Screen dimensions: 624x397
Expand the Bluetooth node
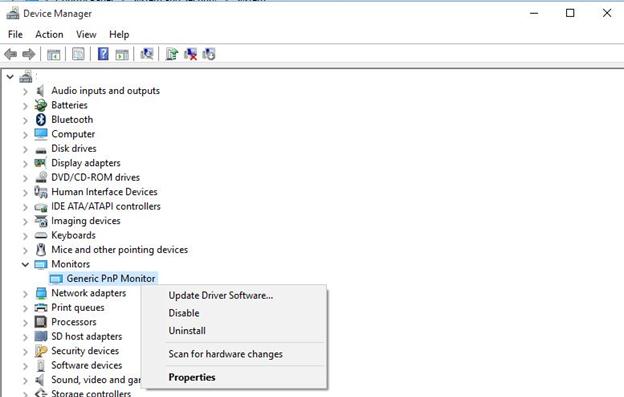pos(25,121)
